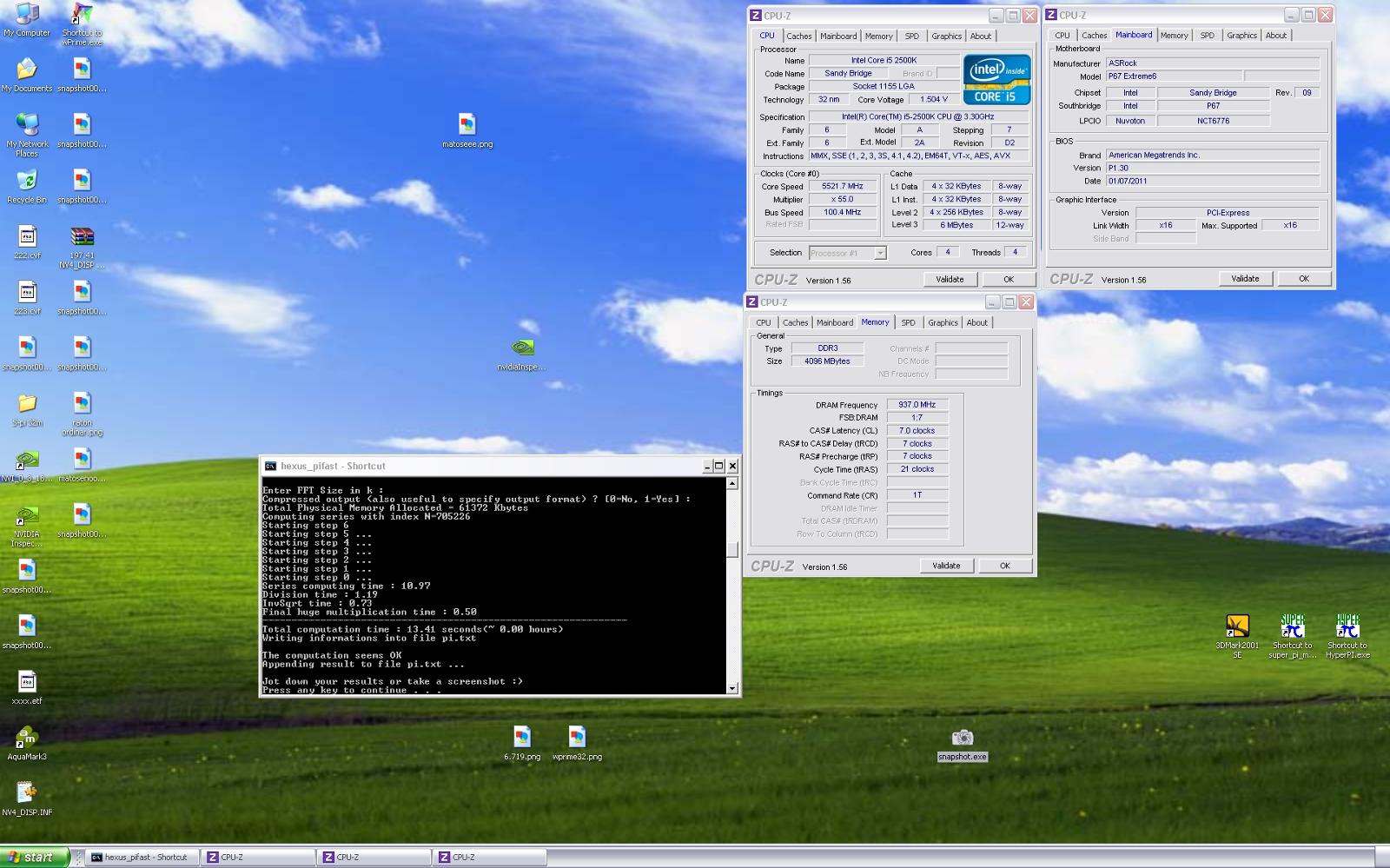
Task: Click the memory size 4096 MBytes
Action: click(x=827, y=361)
